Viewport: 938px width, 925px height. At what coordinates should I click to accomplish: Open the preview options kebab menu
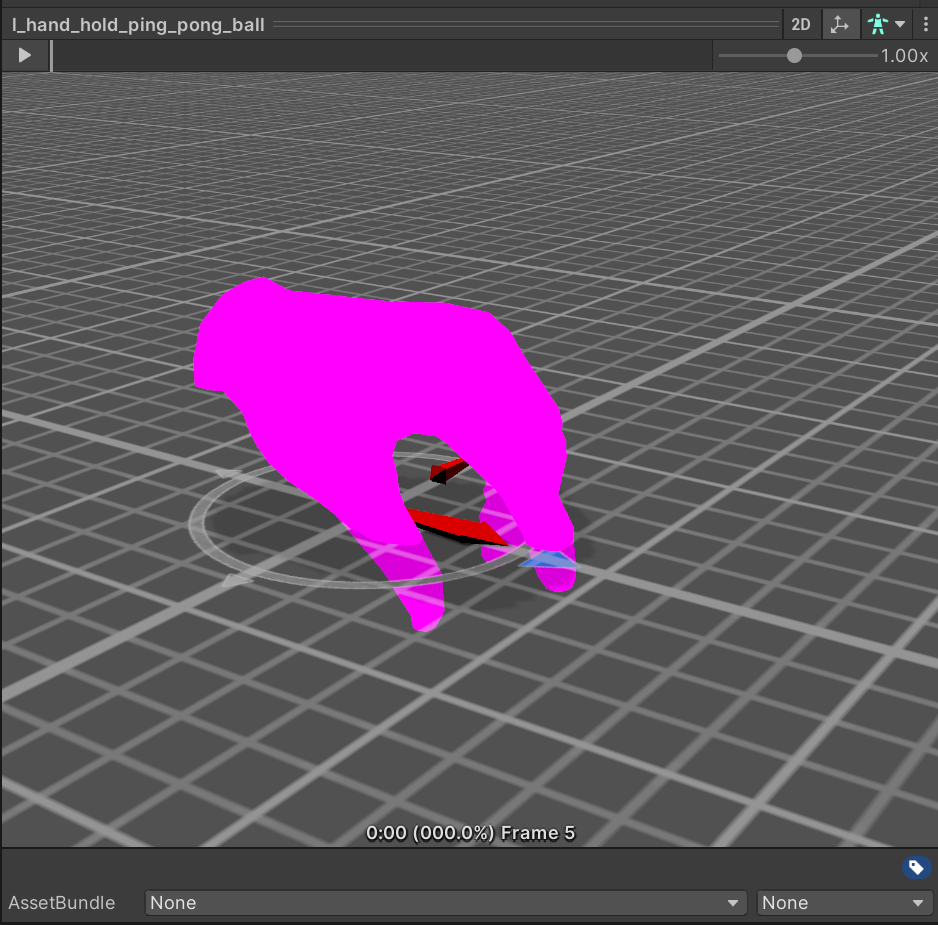coord(925,25)
